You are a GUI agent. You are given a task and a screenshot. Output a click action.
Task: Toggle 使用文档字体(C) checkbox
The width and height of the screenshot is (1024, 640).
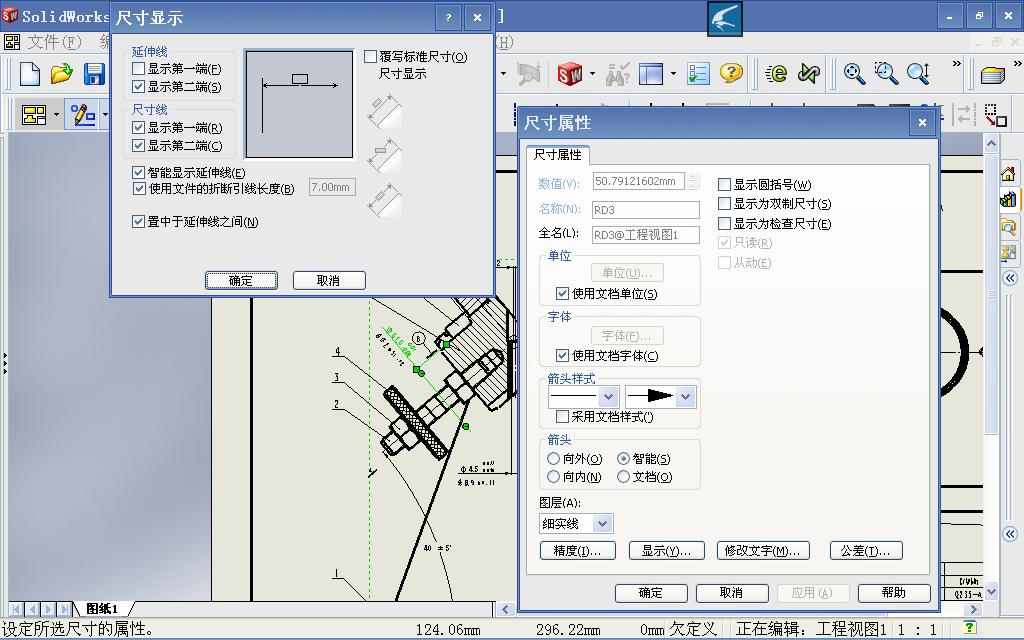pos(562,355)
